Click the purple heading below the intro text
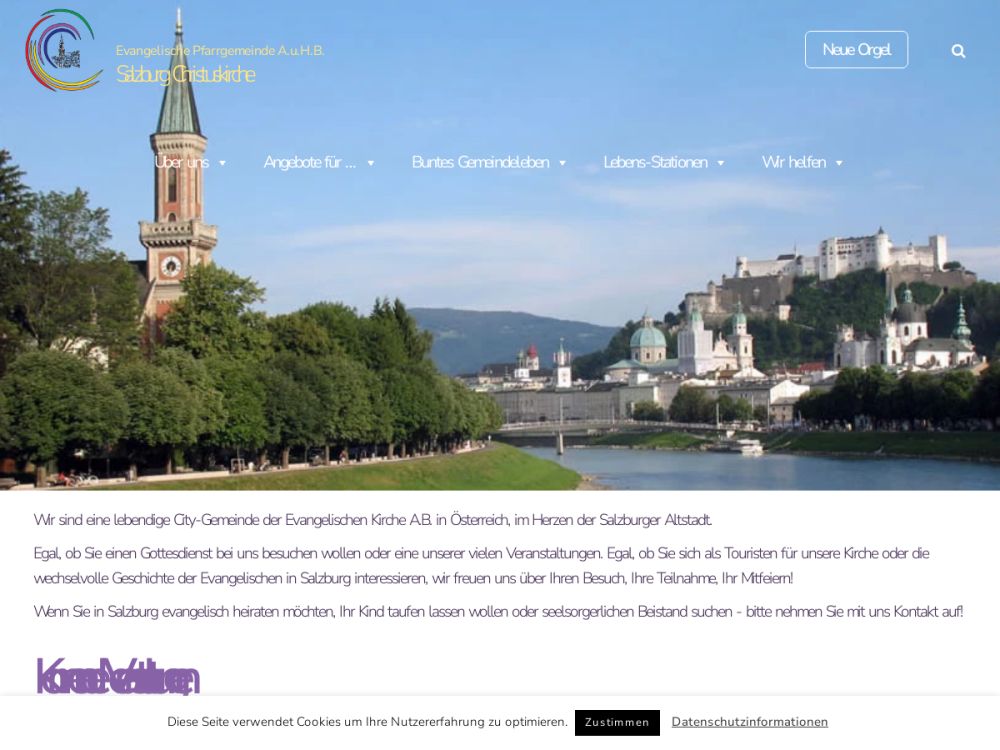The image size is (1000, 750). [117, 677]
